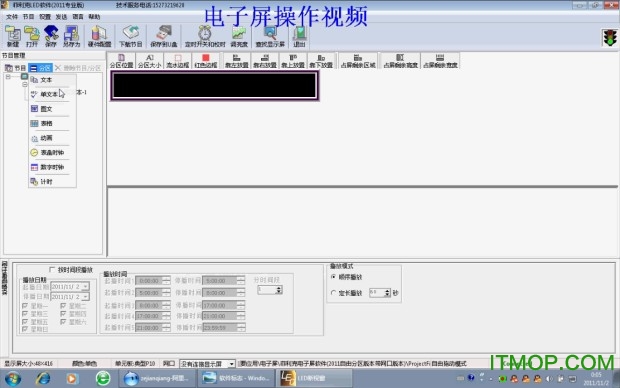Open the 语言 menu

pos(78,17)
